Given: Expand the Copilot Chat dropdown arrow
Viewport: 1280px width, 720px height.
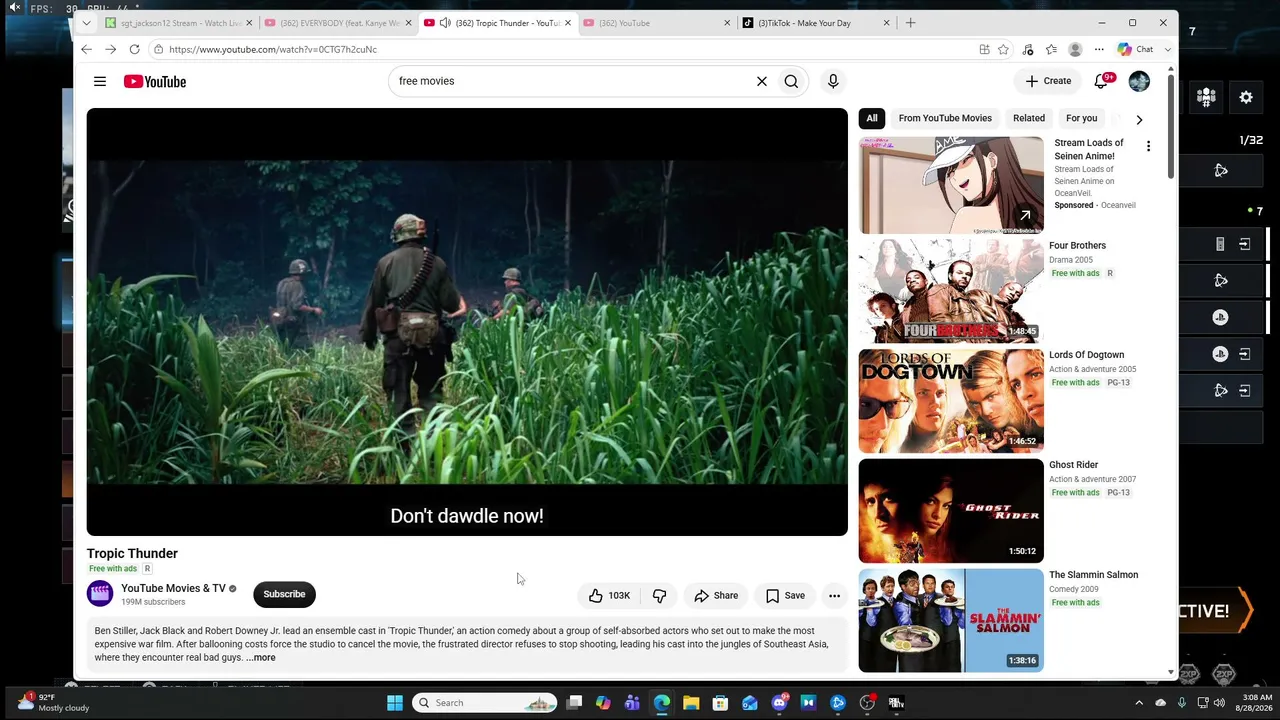Looking at the screenshot, I should pos(1167,49).
